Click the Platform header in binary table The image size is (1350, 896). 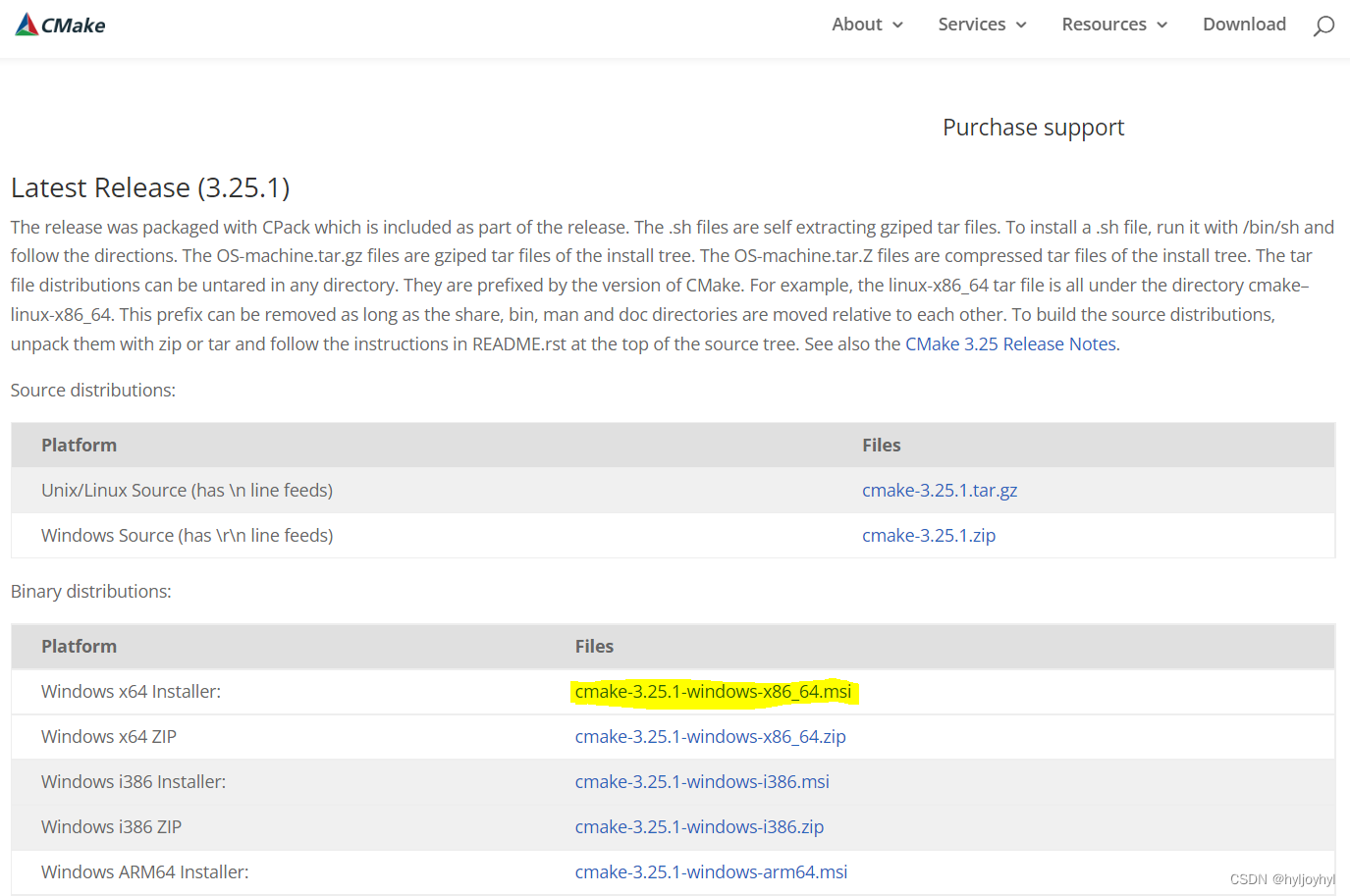(x=79, y=647)
